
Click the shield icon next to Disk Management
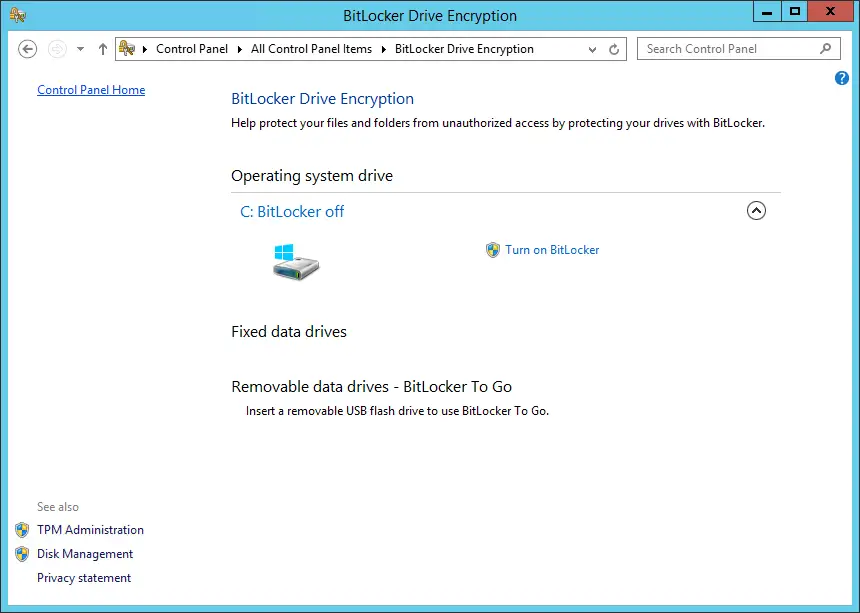pos(22,554)
